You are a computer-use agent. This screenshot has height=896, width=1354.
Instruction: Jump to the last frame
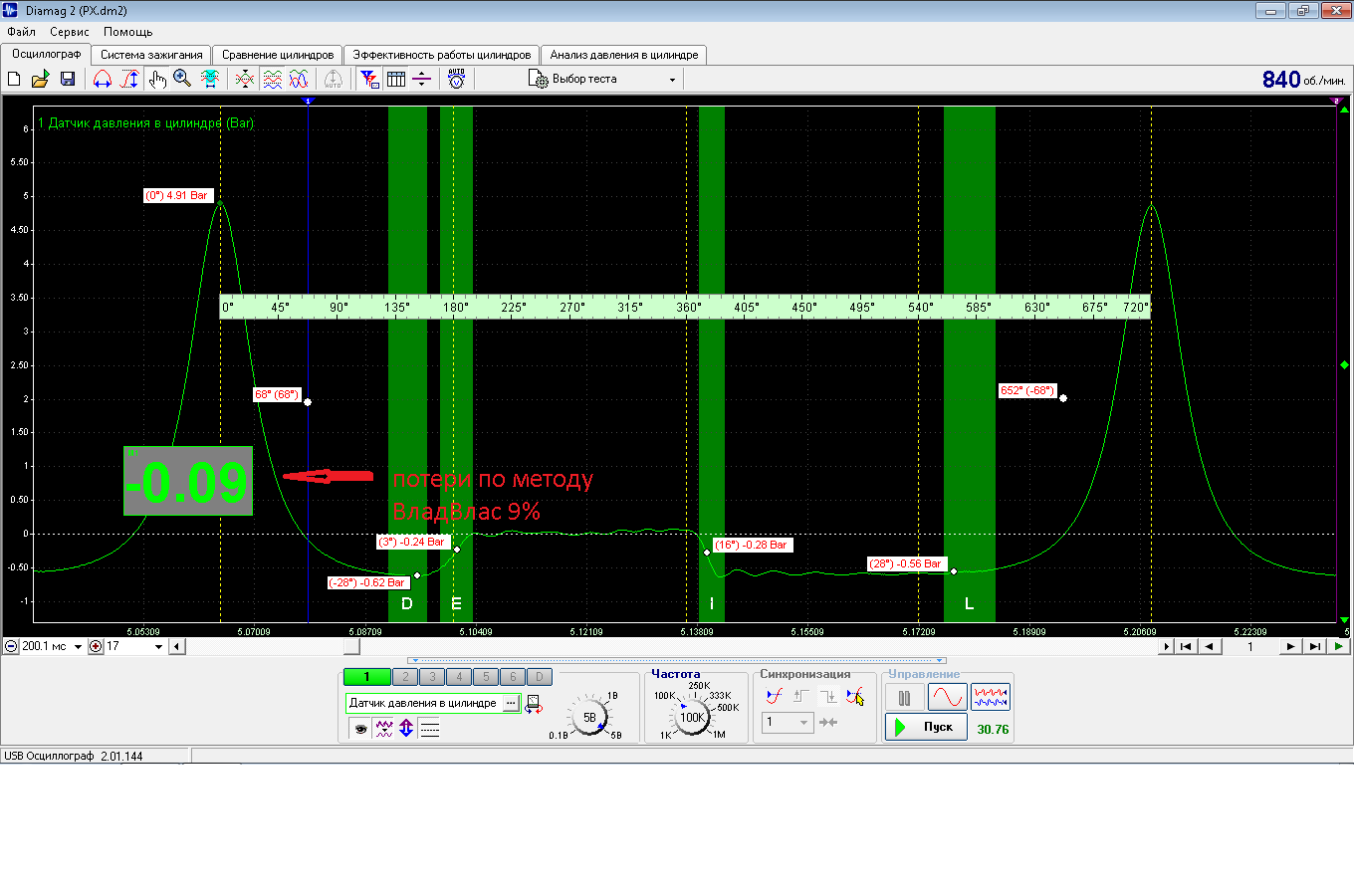tap(1315, 646)
